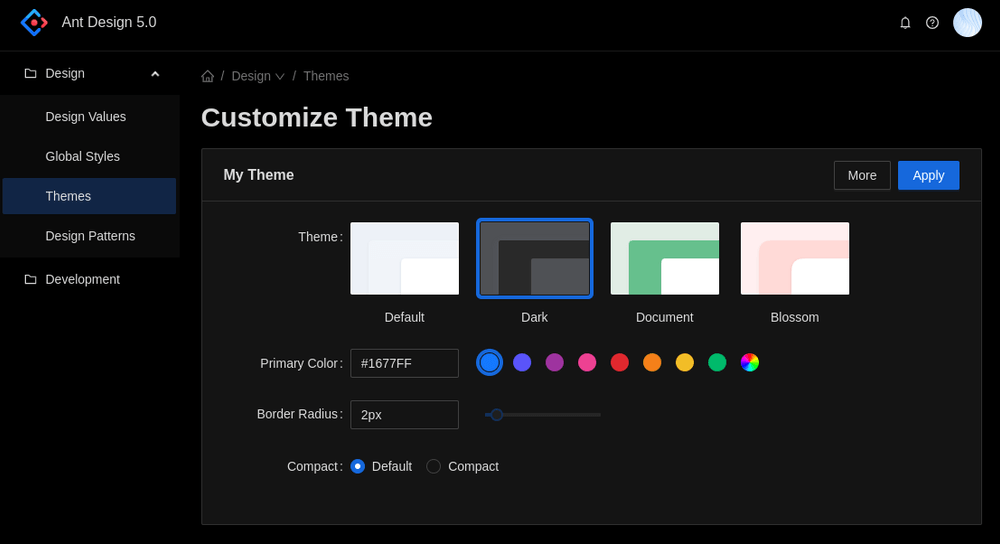Open the notifications bell icon
Screen dimensions: 1000x544
coord(905,23)
